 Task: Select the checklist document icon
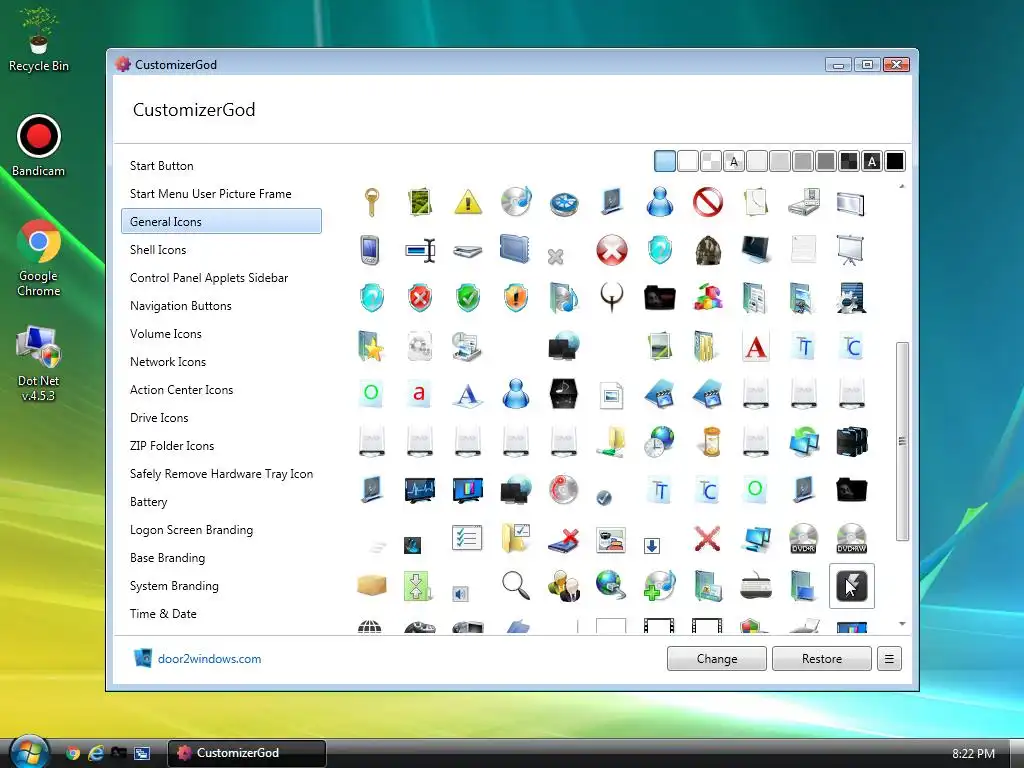click(x=468, y=538)
